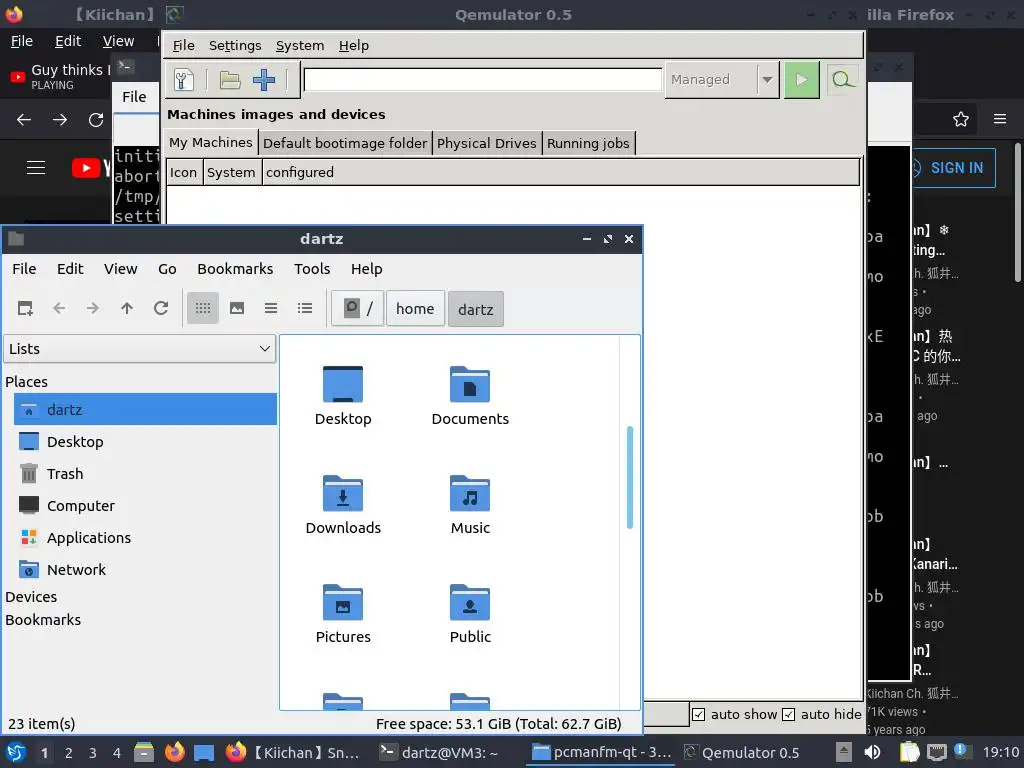
Task: Open Bookmarks menu in file manager
Action: [x=235, y=269]
